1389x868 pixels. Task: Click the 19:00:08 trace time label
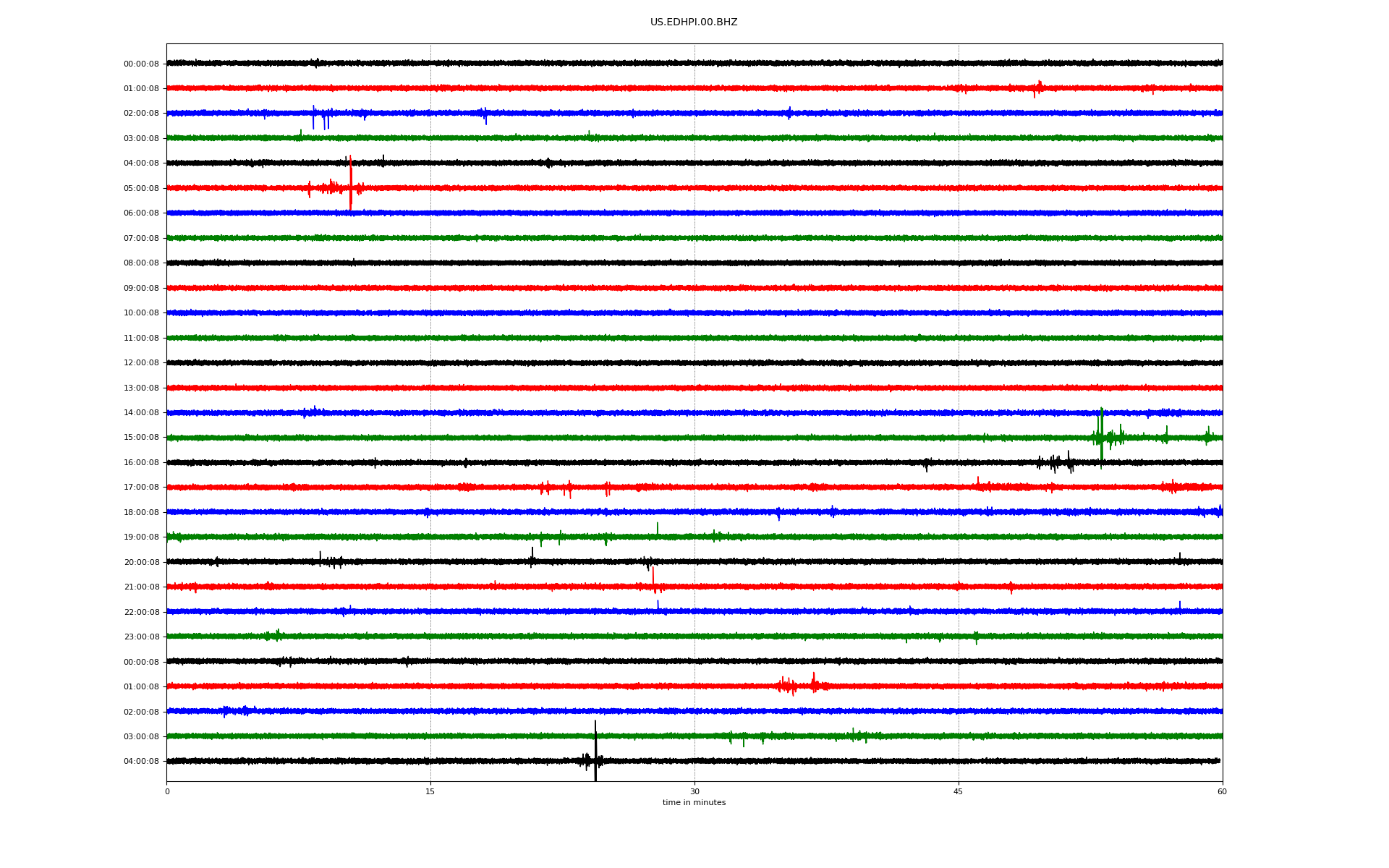coord(141,537)
